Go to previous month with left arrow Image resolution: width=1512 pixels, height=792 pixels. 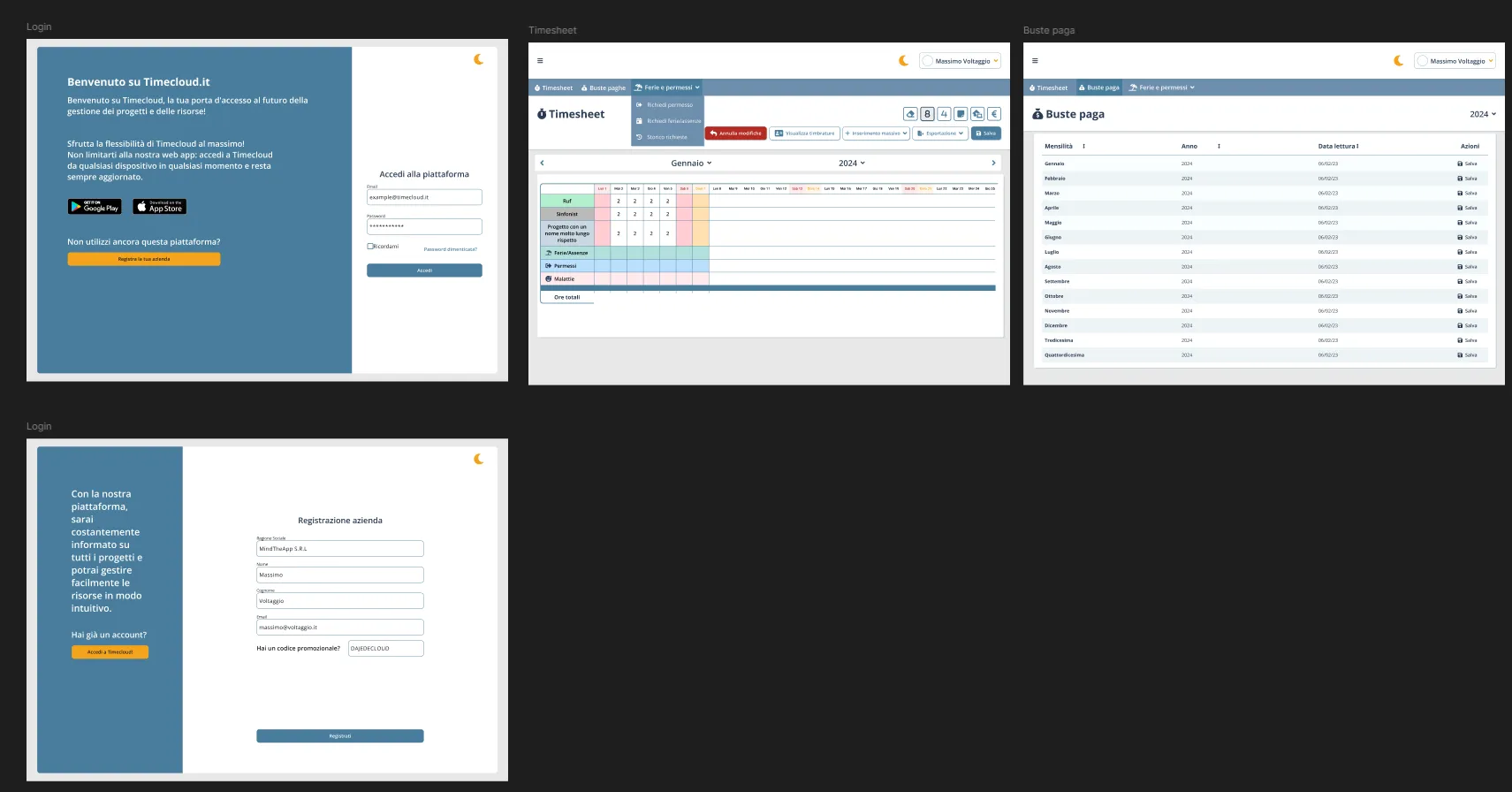(x=542, y=163)
